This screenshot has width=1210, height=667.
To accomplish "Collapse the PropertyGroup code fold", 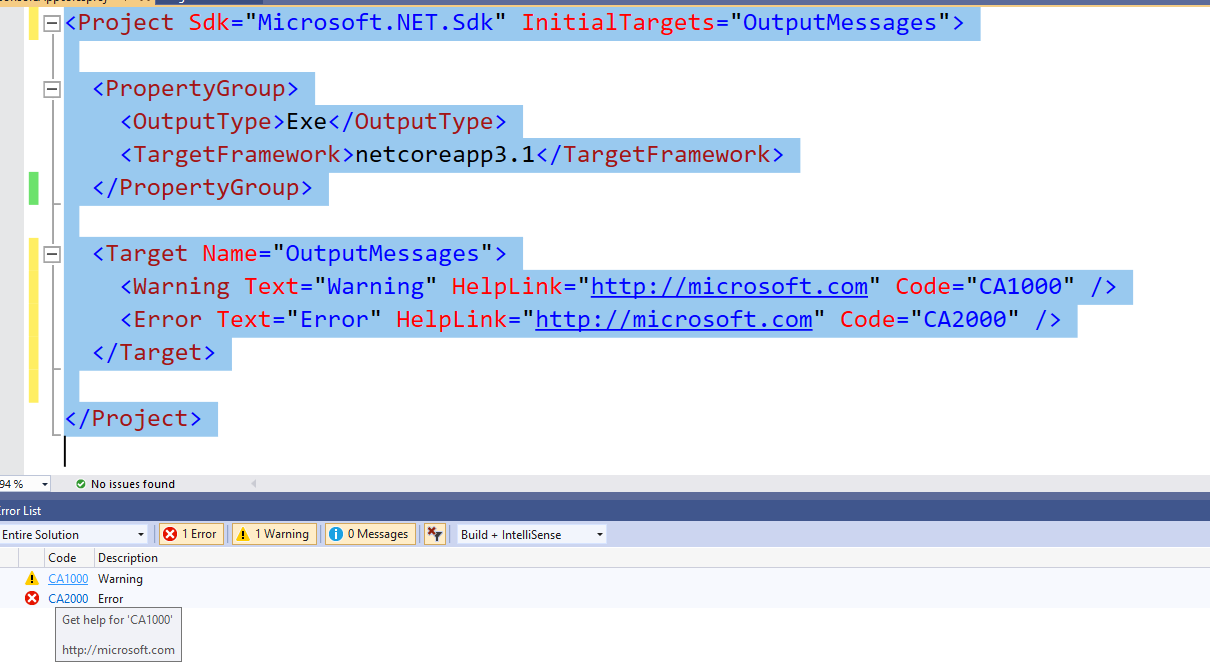I will coord(51,89).
